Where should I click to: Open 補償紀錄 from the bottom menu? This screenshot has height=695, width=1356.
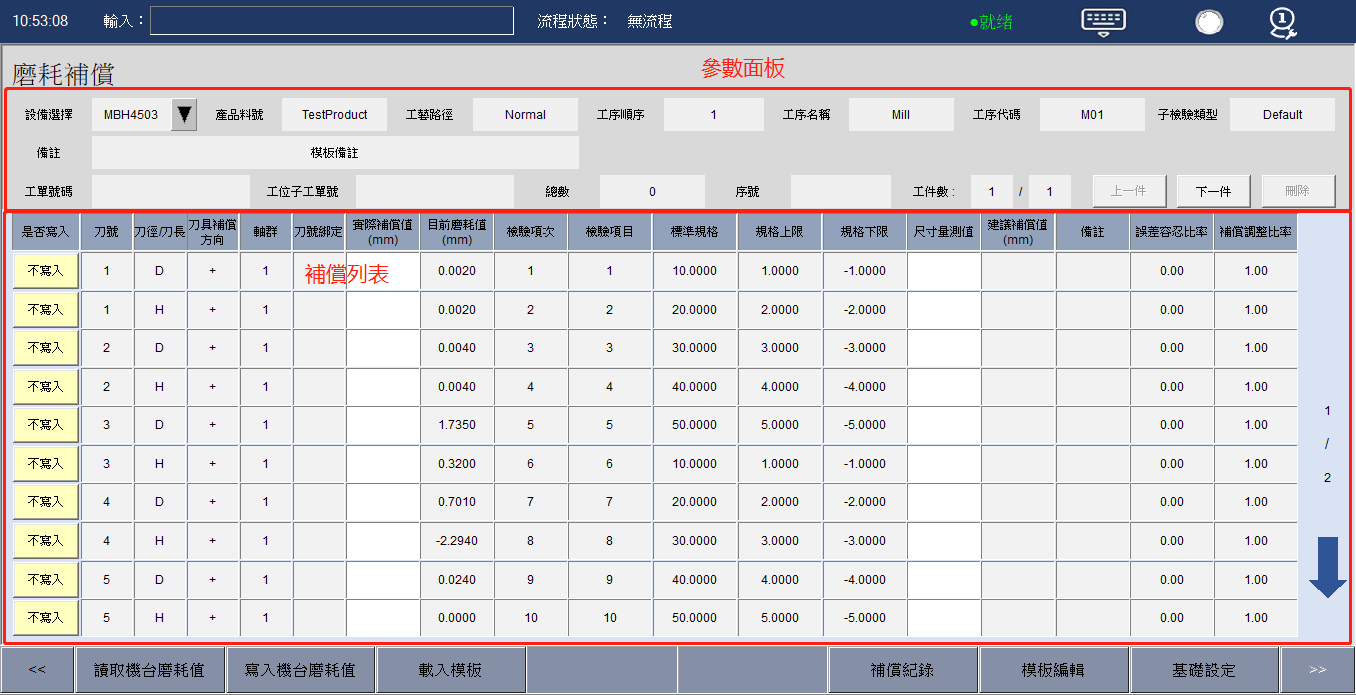[903, 670]
